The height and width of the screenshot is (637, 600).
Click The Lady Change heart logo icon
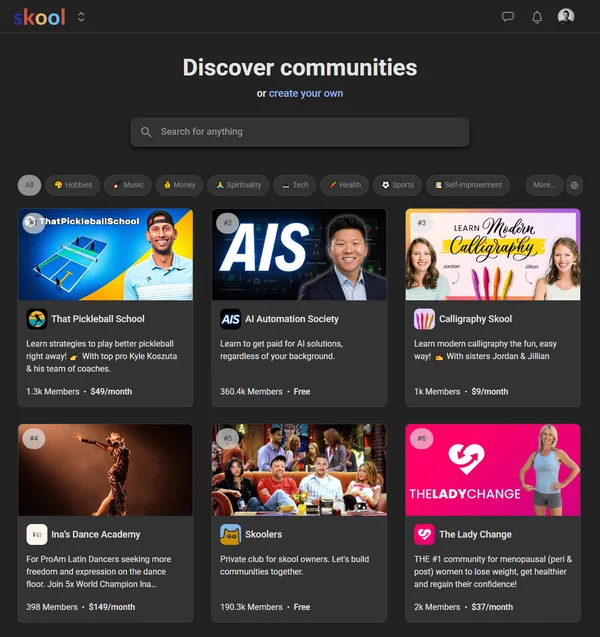(425, 535)
